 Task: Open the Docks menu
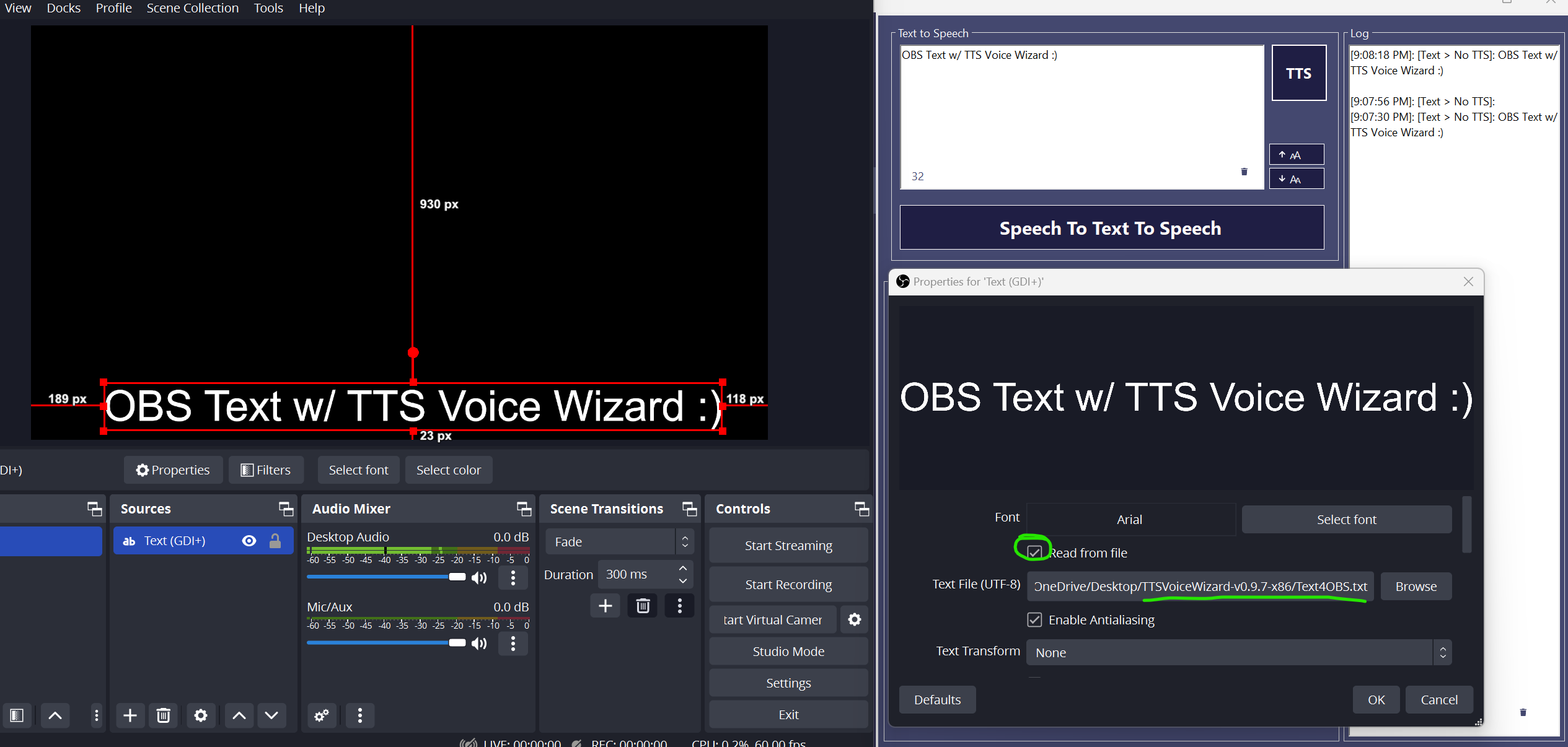tap(64, 8)
